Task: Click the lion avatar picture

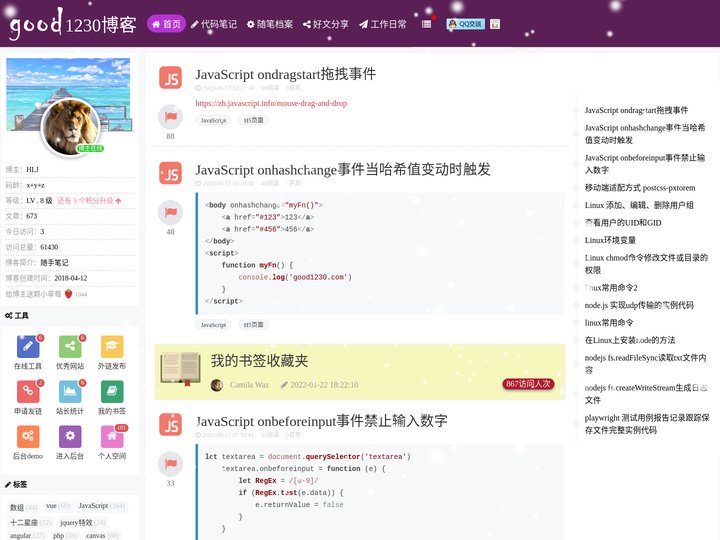Action: click(71, 127)
